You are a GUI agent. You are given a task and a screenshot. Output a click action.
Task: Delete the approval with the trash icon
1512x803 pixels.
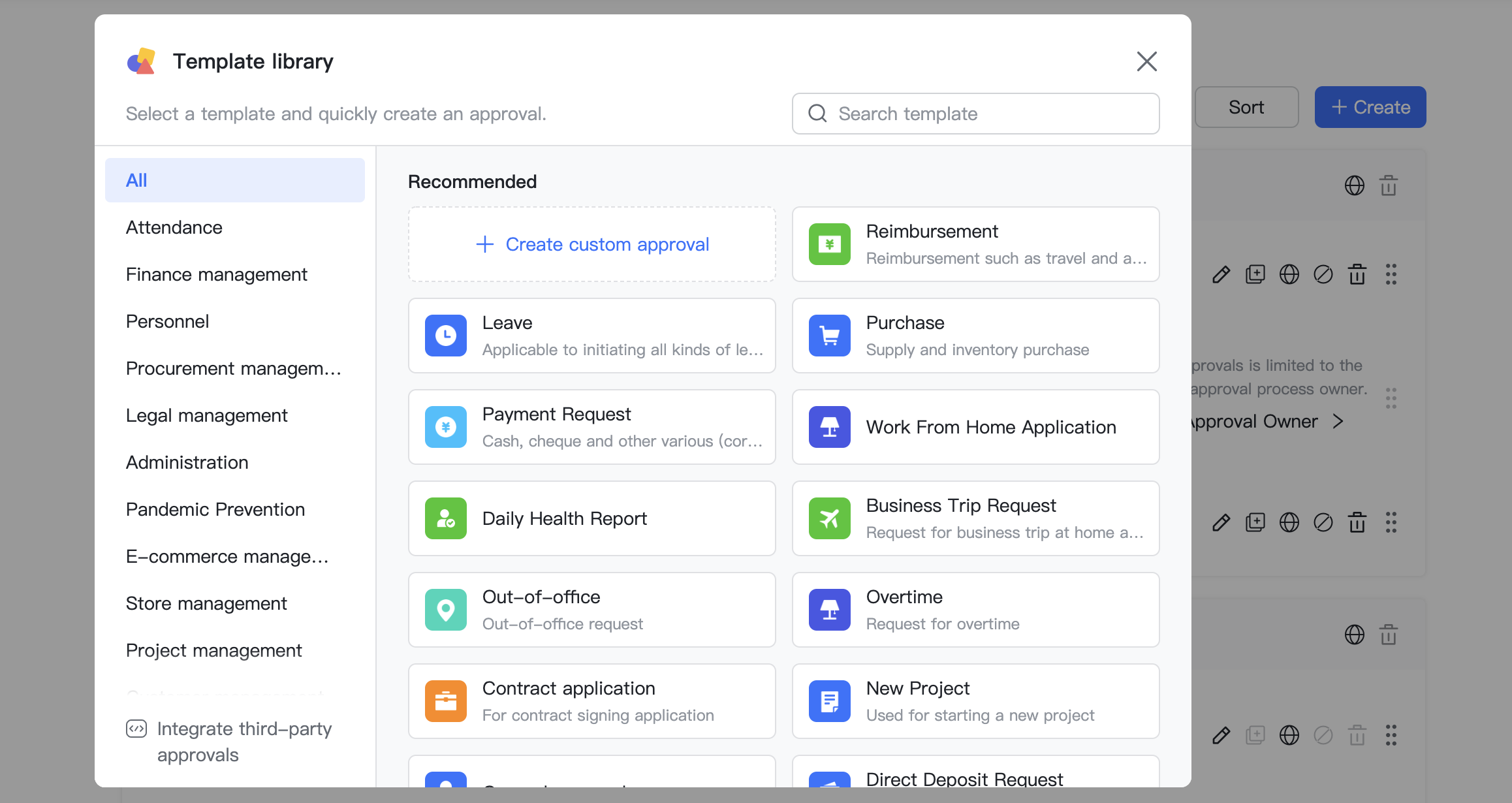(x=1357, y=275)
